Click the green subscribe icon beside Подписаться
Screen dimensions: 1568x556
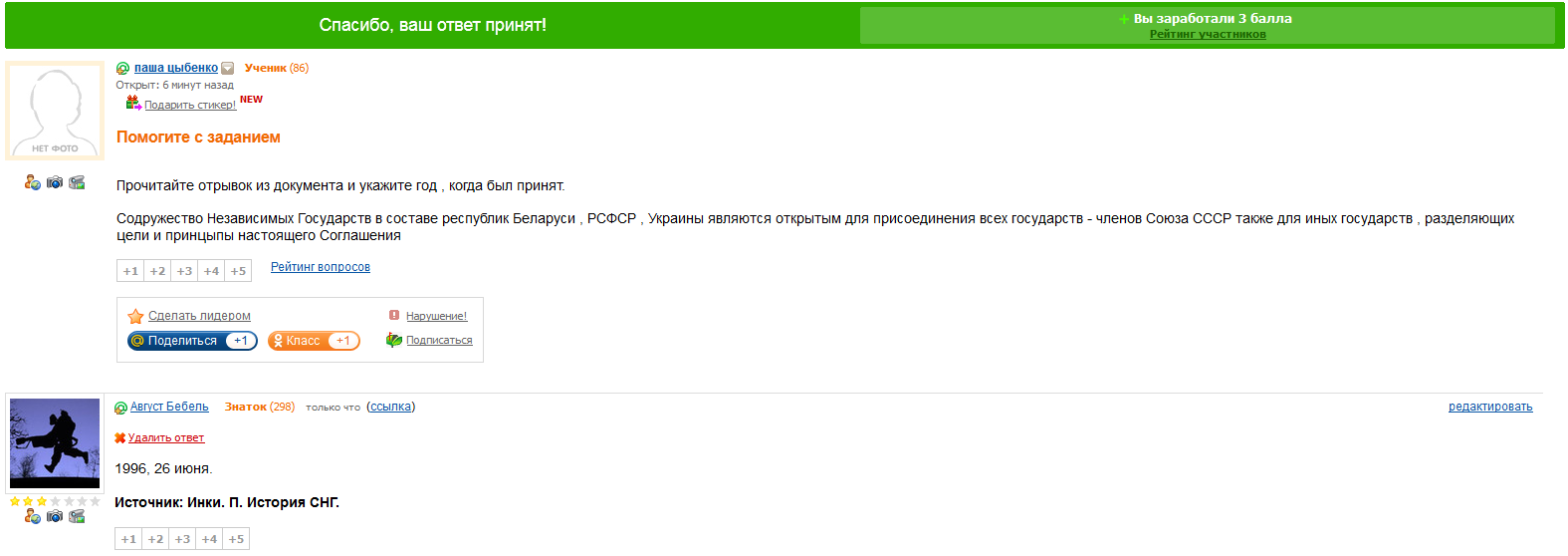click(x=394, y=340)
